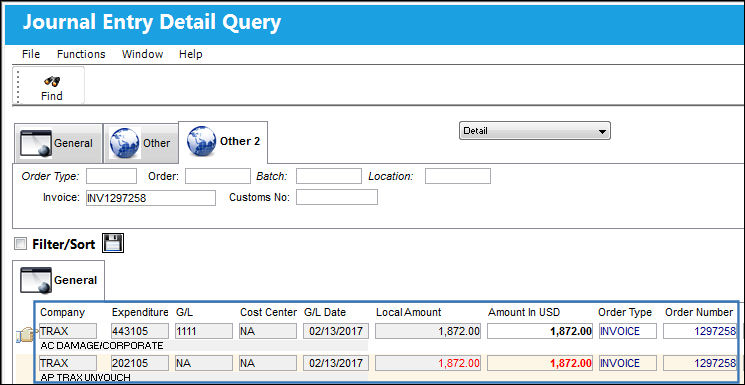Select expenditure cell 202105
The width and height of the screenshot is (745, 385).
140,363
